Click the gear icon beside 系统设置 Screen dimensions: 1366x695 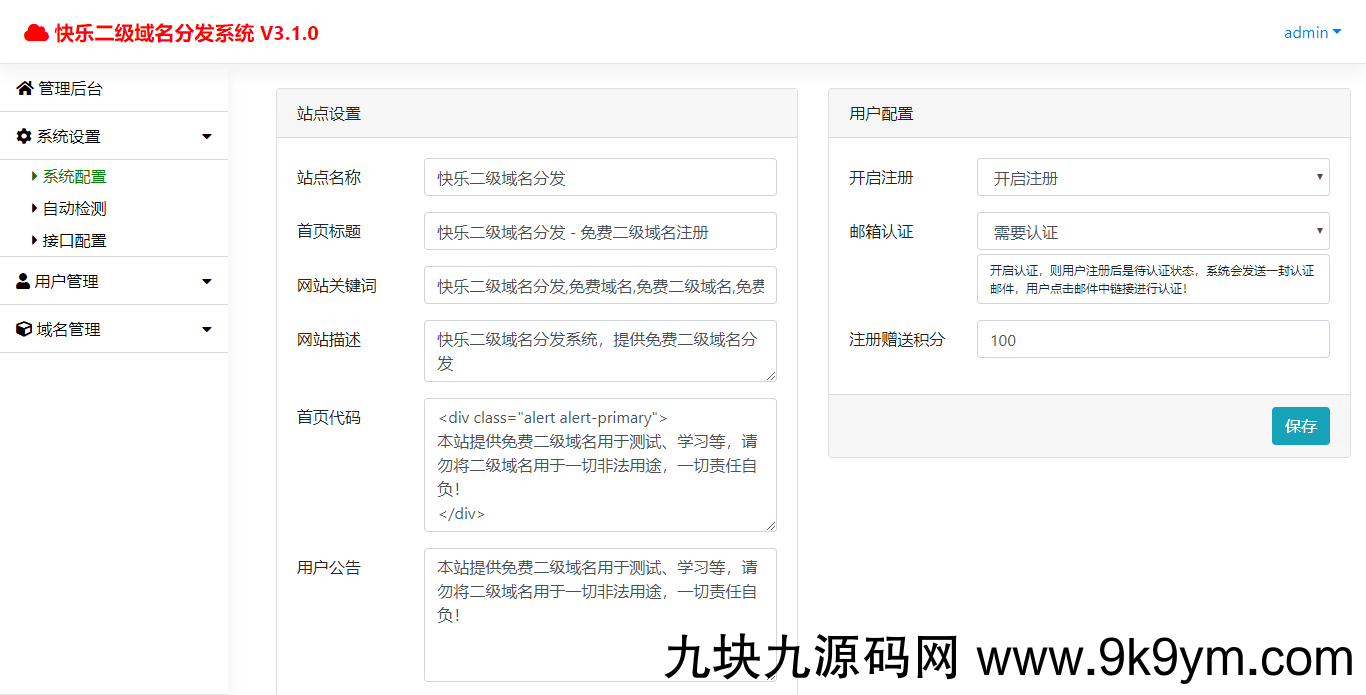click(24, 136)
